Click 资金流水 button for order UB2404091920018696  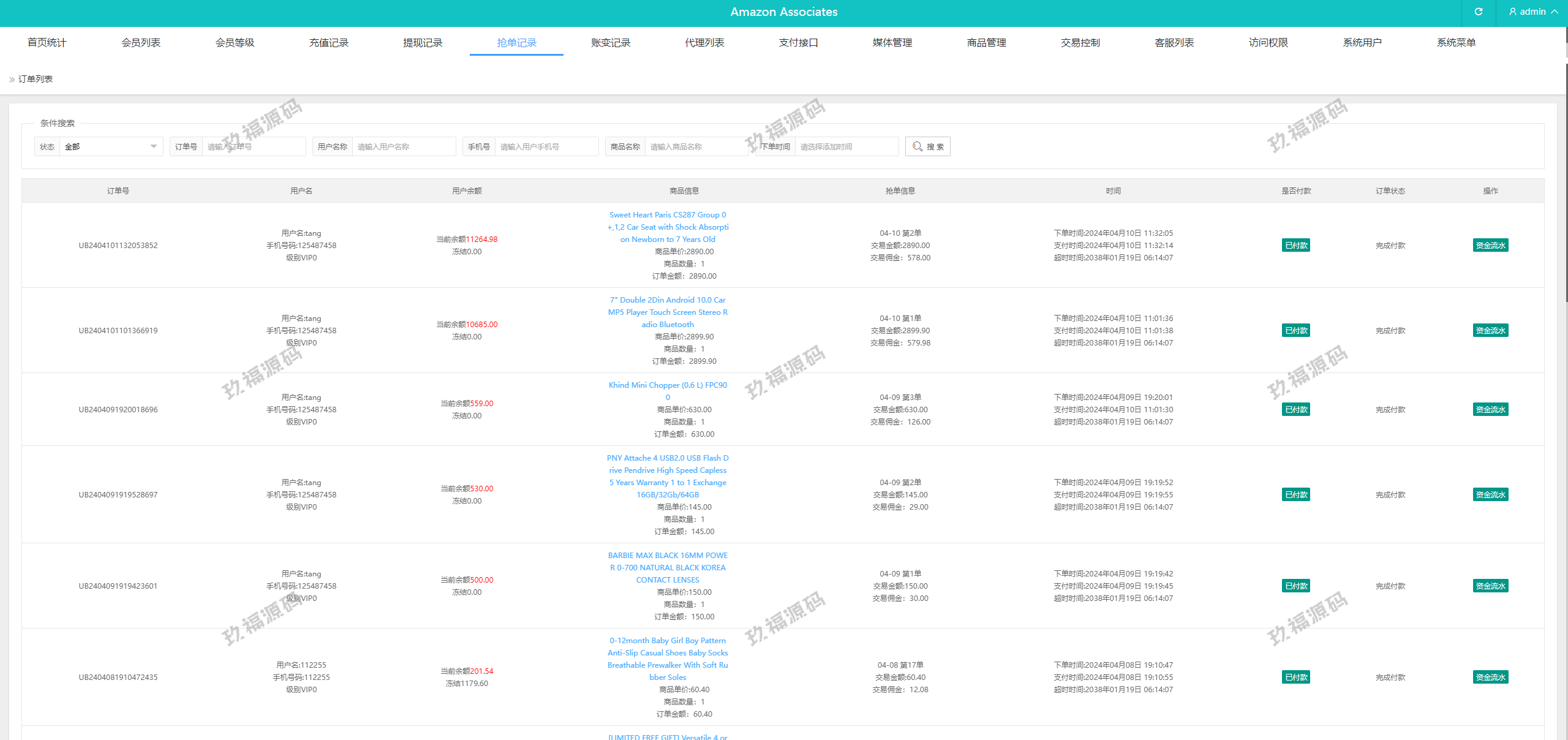coord(1490,410)
